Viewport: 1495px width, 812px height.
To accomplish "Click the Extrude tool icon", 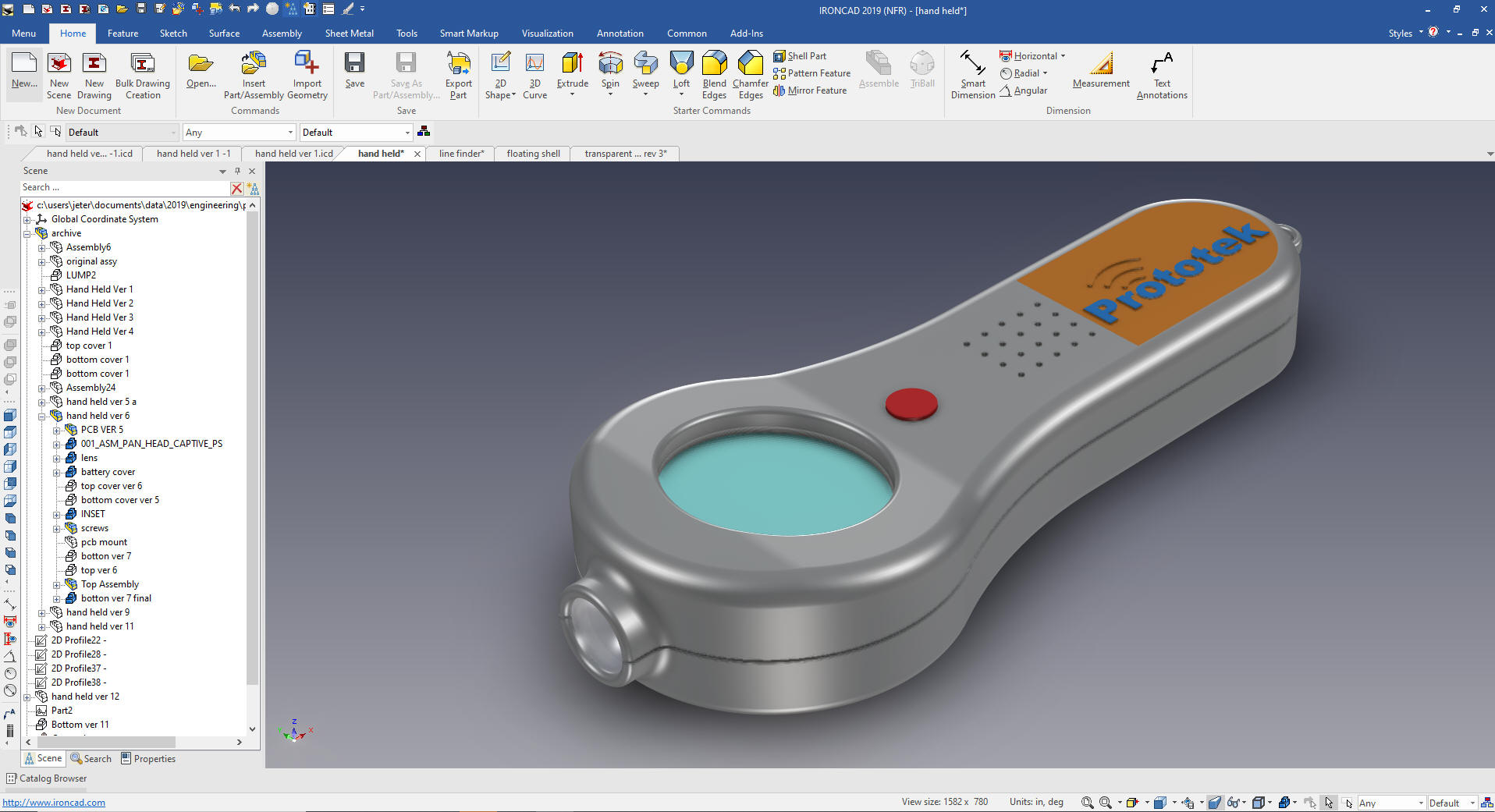I will [x=572, y=64].
